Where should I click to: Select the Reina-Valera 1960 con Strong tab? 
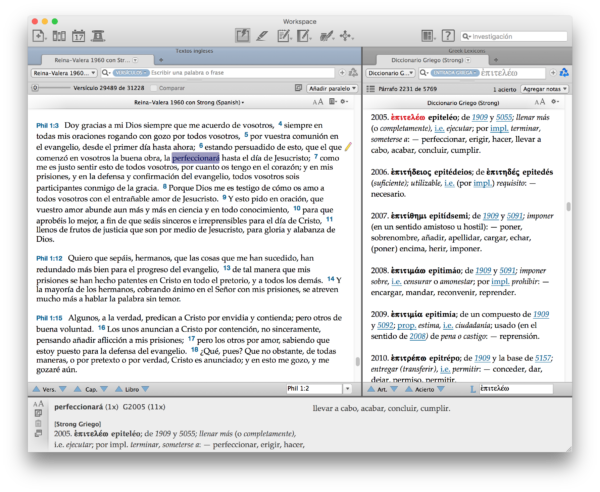coord(80,60)
